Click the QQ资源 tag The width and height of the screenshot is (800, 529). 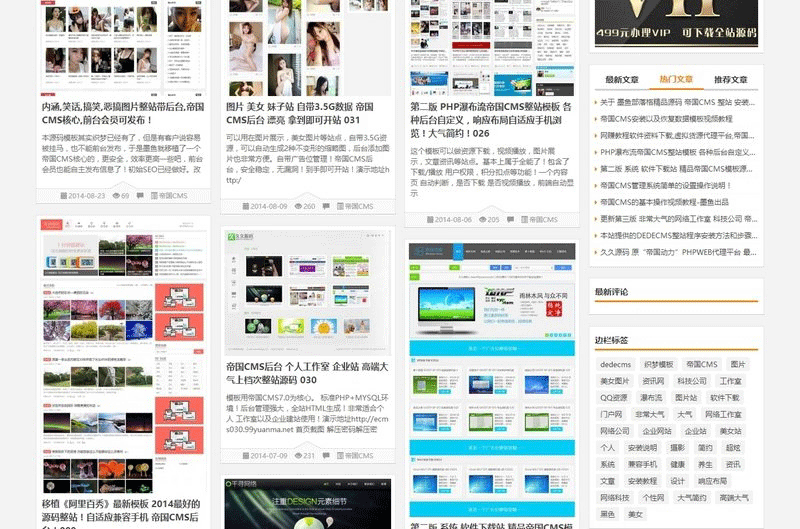[614, 398]
